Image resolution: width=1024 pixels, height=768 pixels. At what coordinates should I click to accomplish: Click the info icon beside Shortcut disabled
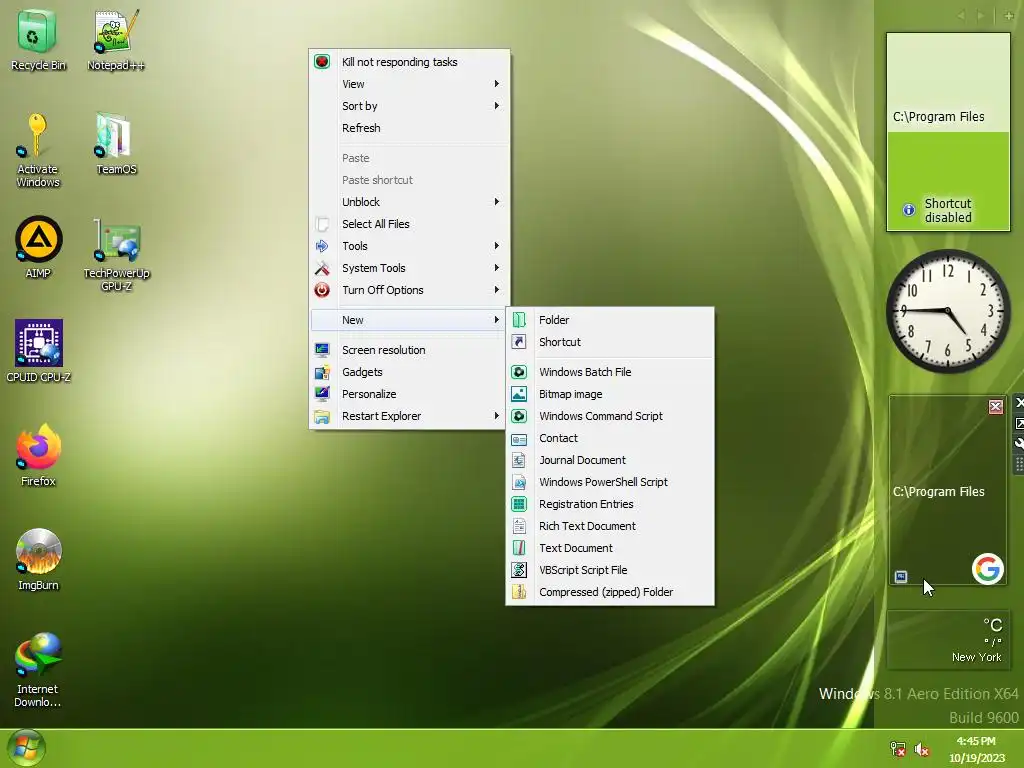[x=908, y=210]
